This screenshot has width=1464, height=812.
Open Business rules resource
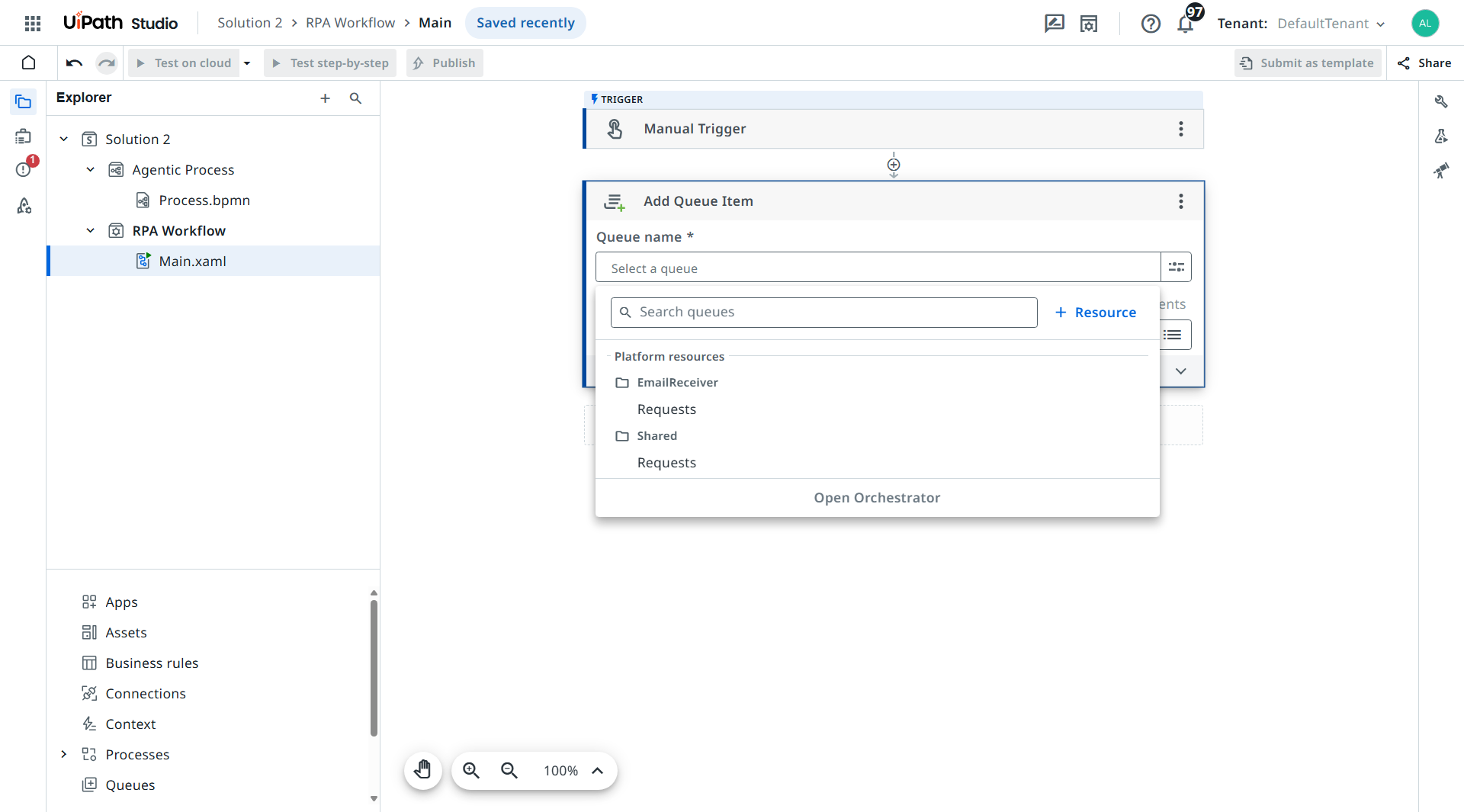click(152, 663)
